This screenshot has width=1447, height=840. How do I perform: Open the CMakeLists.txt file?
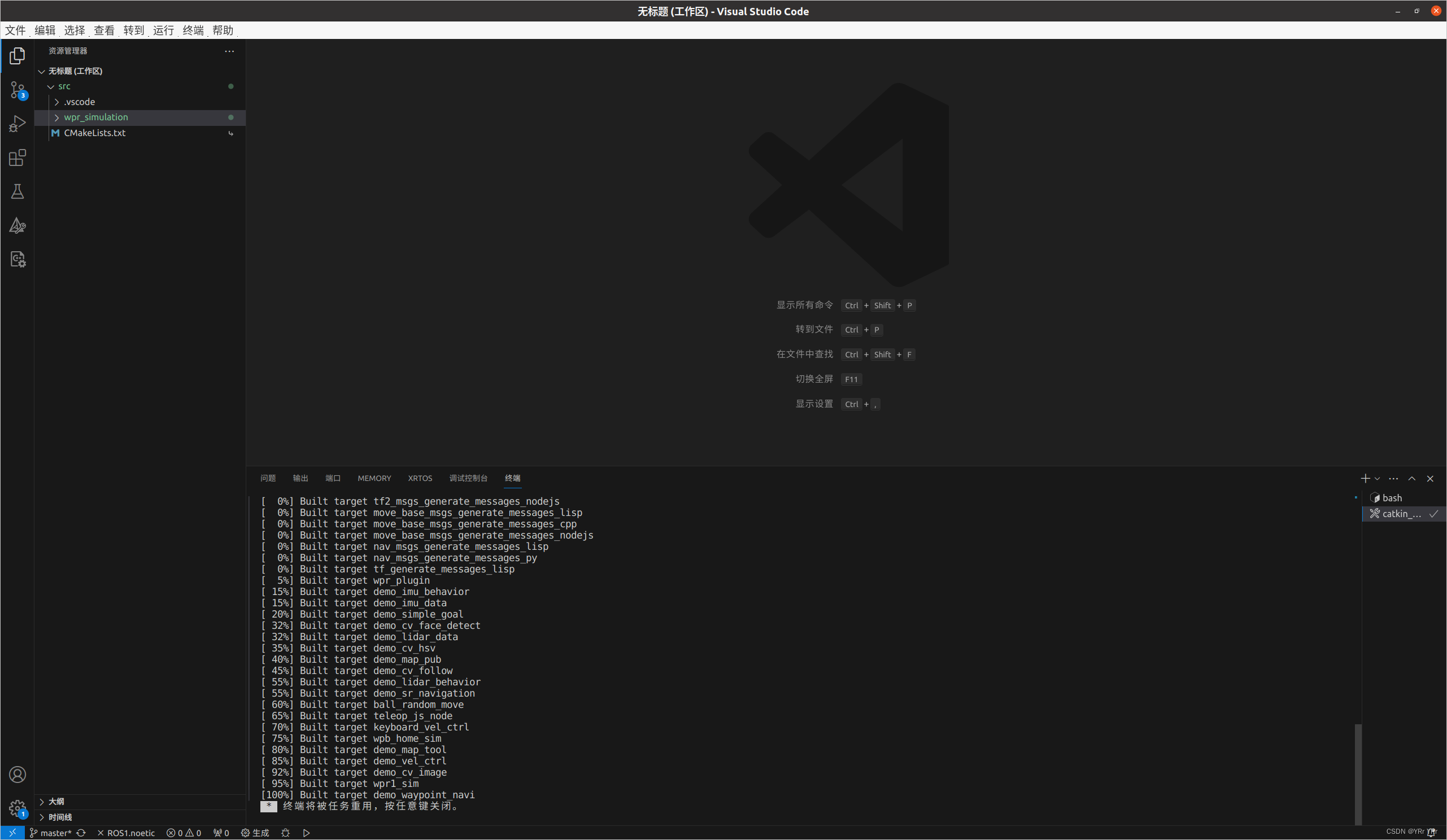tap(140, 133)
